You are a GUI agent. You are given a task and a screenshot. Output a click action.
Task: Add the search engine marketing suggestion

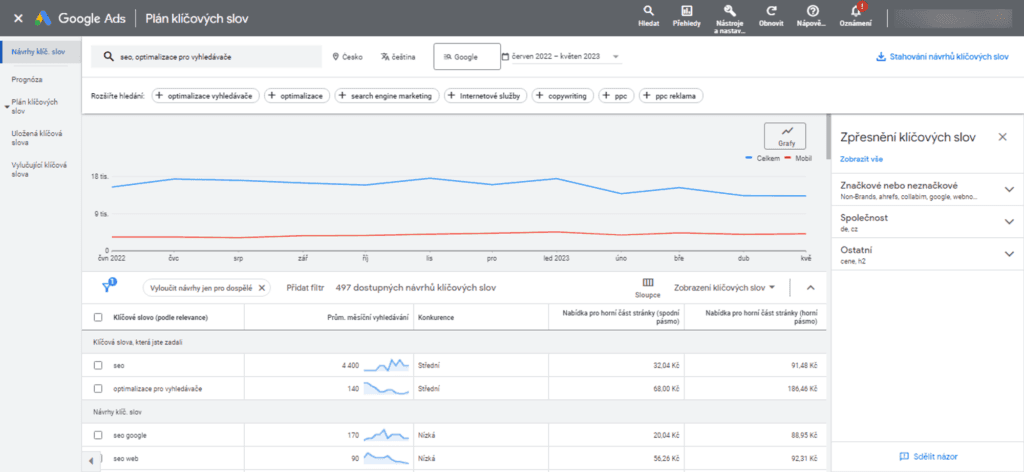(x=387, y=96)
